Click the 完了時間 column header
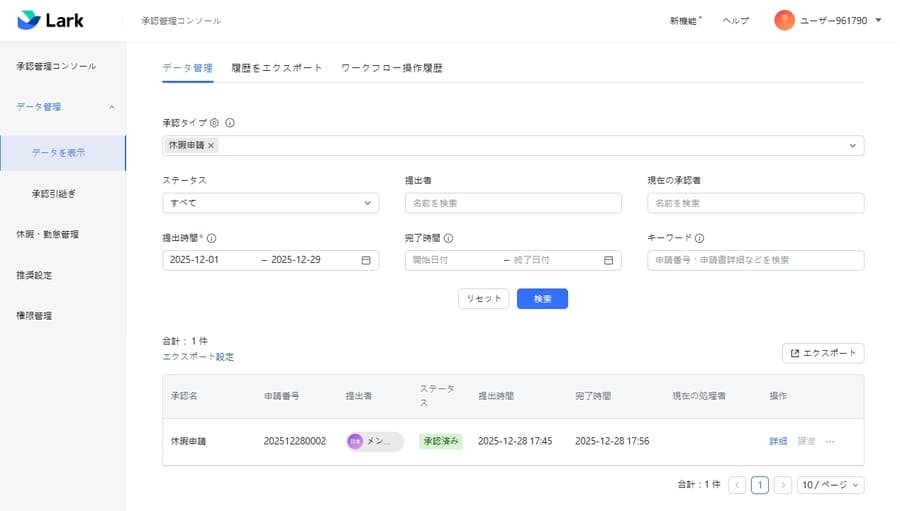This screenshot has height=511, width=900. pos(593,396)
